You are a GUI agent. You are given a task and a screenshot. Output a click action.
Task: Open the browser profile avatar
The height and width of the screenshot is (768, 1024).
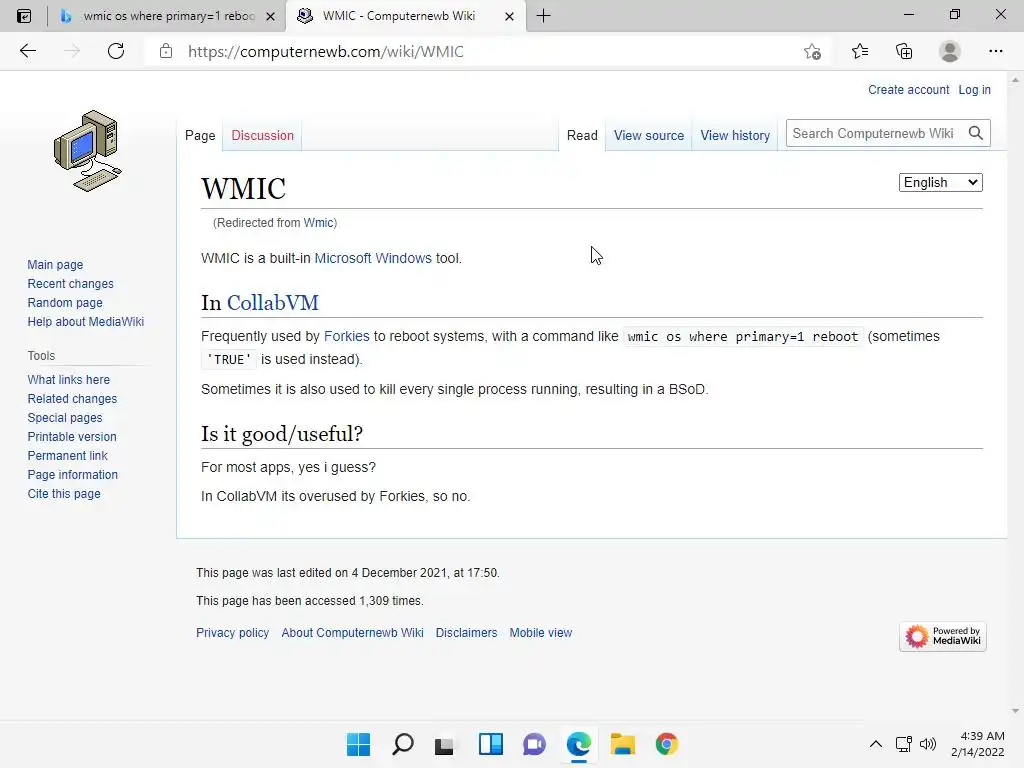click(950, 51)
